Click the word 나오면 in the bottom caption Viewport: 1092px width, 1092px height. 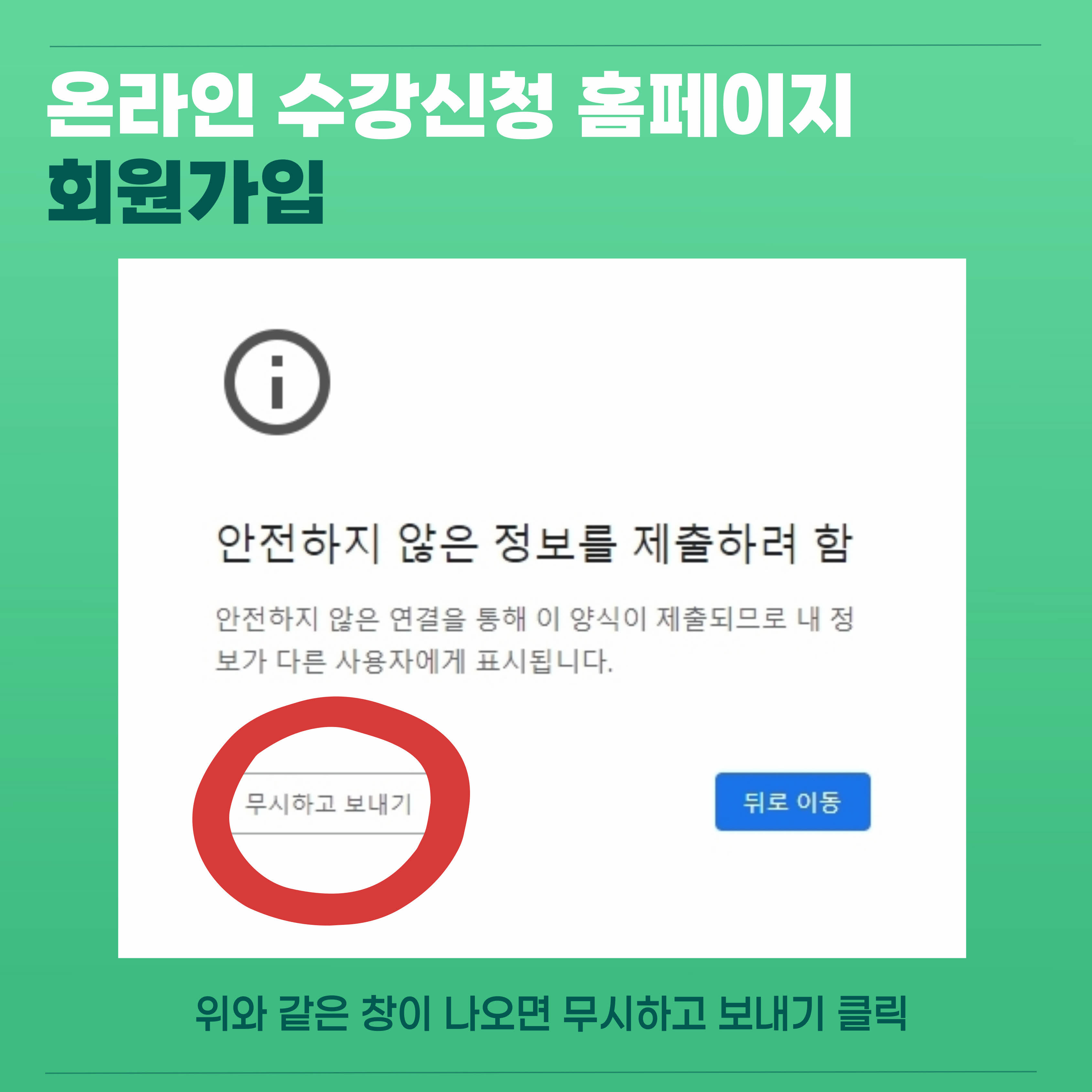coord(498,1013)
